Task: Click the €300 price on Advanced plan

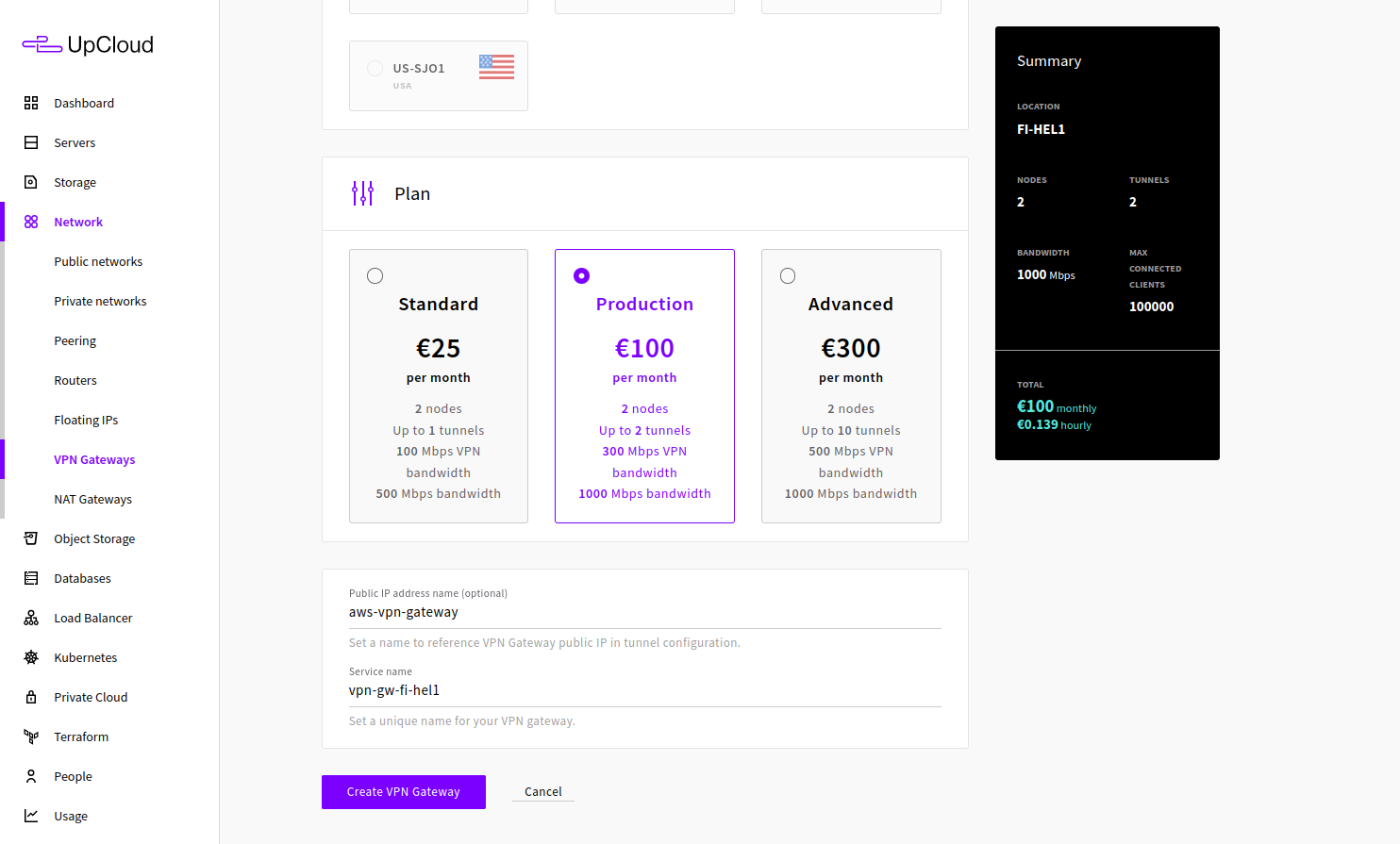Action: tap(851, 348)
